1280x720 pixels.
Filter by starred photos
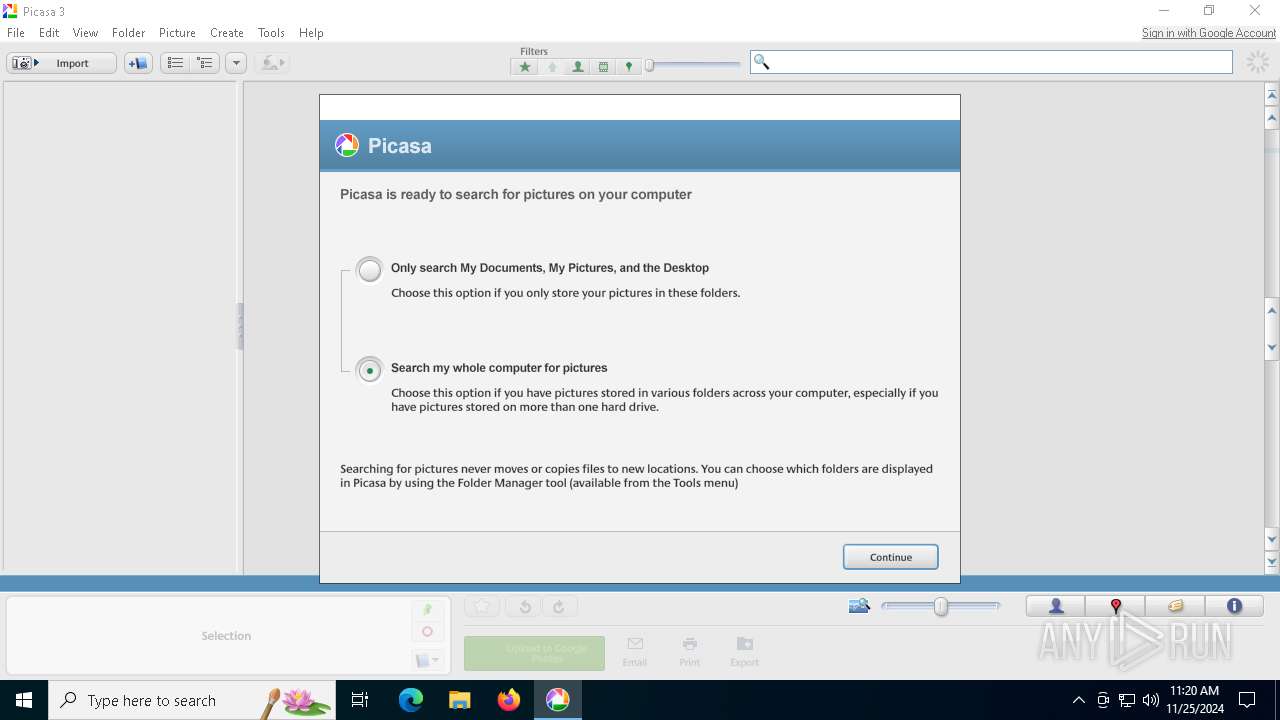(524, 67)
